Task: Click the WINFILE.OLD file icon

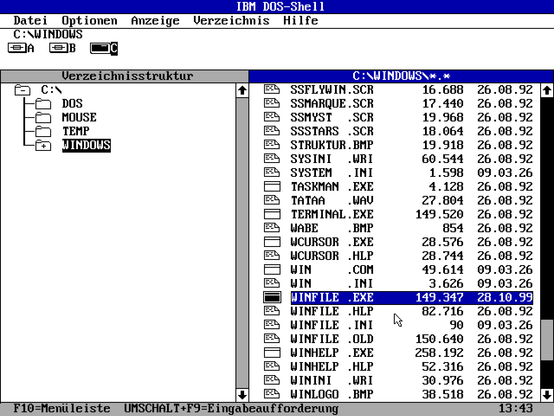Action: click(x=272, y=339)
